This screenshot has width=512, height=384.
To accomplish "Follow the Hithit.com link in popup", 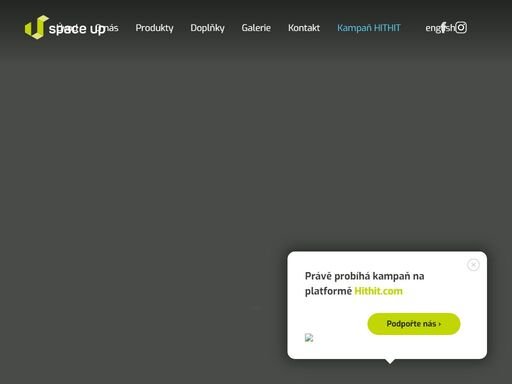I will pyautogui.click(x=378, y=291).
